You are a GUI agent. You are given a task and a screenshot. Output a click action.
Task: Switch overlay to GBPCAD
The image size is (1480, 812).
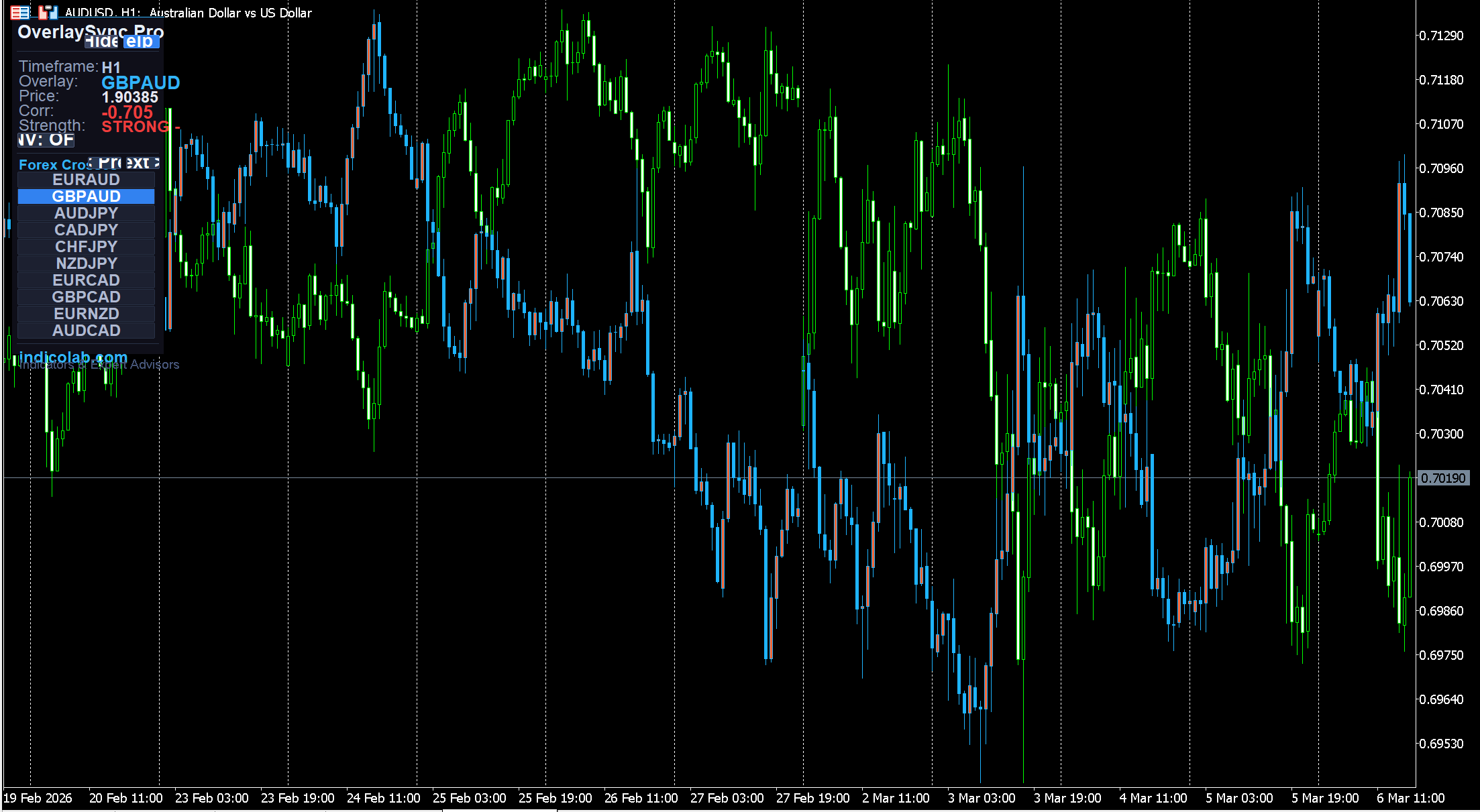(x=86, y=297)
